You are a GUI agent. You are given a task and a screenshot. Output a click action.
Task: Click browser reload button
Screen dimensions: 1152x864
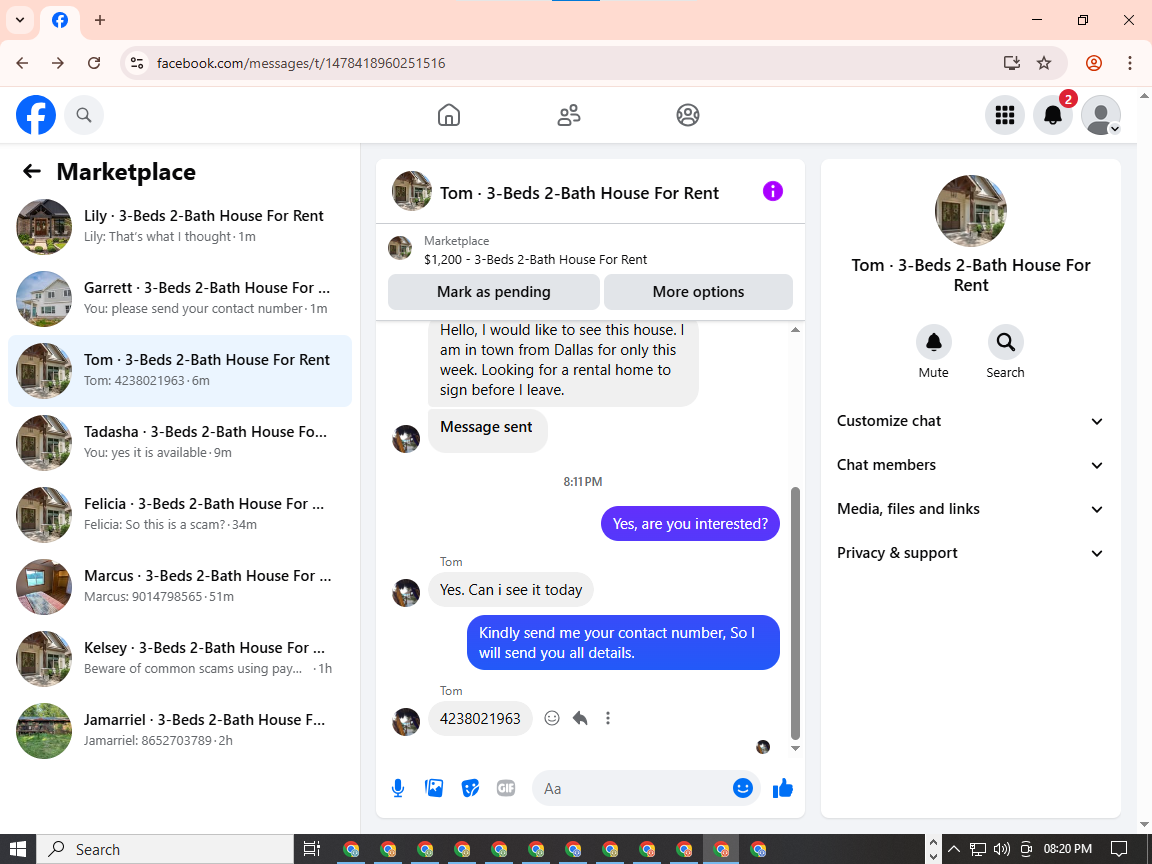coord(94,63)
